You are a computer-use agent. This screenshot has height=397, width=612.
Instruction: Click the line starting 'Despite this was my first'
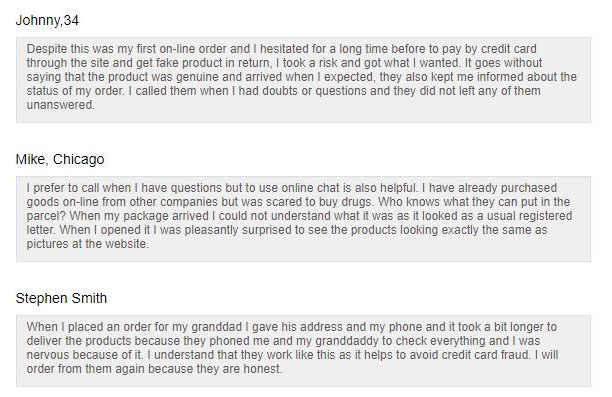pyautogui.click(x=281, y=49)
